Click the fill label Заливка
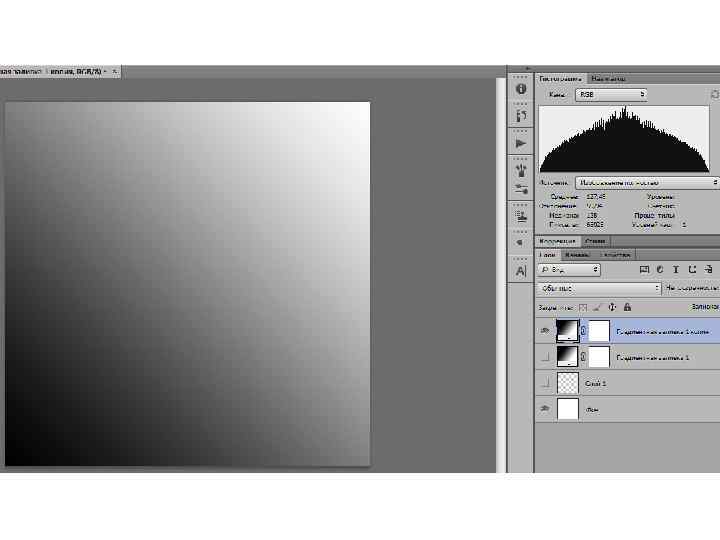720x540 pixels. click(705, 306)
